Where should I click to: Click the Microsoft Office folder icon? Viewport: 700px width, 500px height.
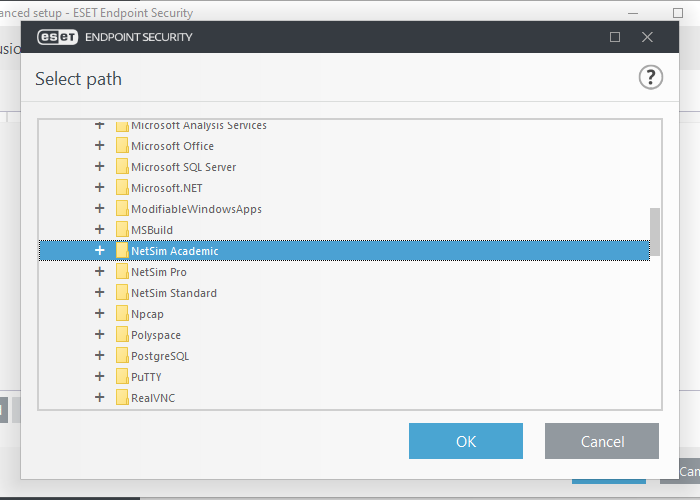tap(122, 146)
